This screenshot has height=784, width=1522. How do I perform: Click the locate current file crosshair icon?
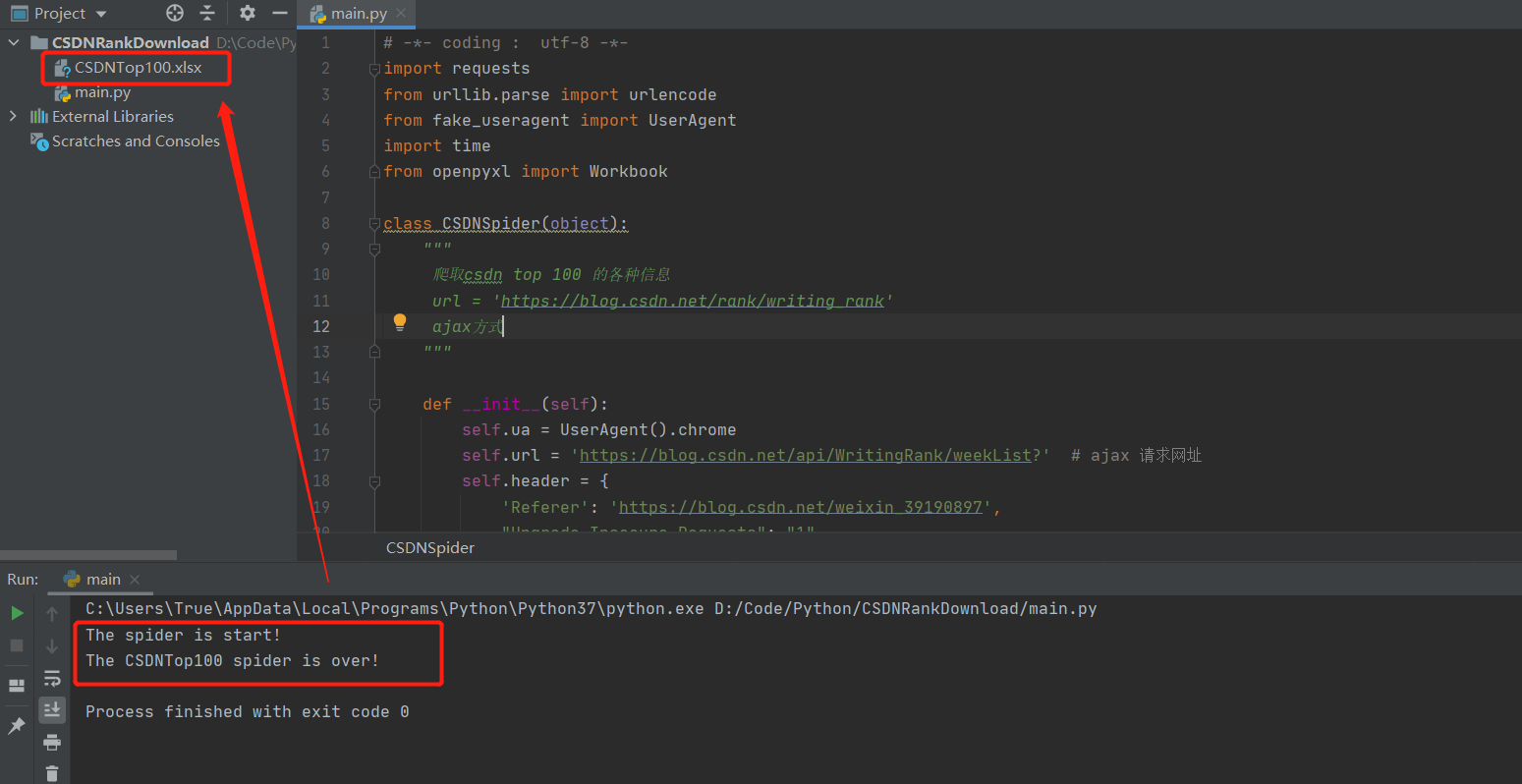click(175, 13)
